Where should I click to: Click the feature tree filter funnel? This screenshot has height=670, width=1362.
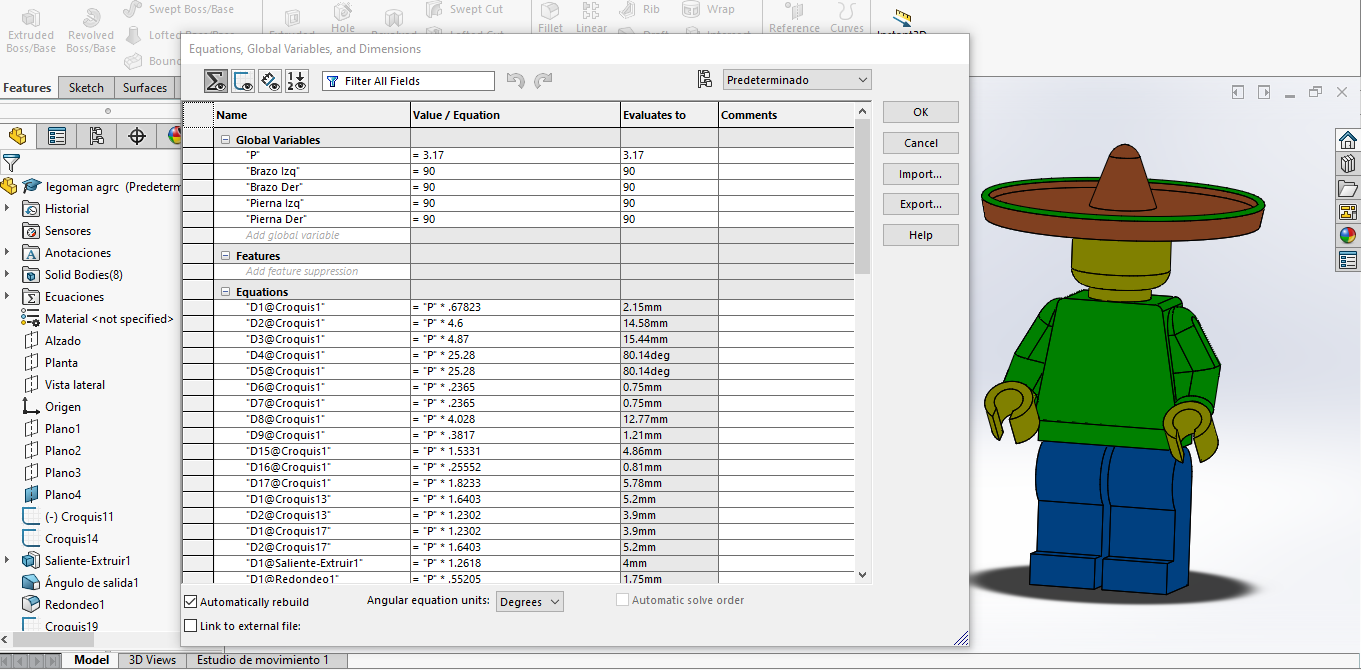pyautogui.click(x=11, y=162)
